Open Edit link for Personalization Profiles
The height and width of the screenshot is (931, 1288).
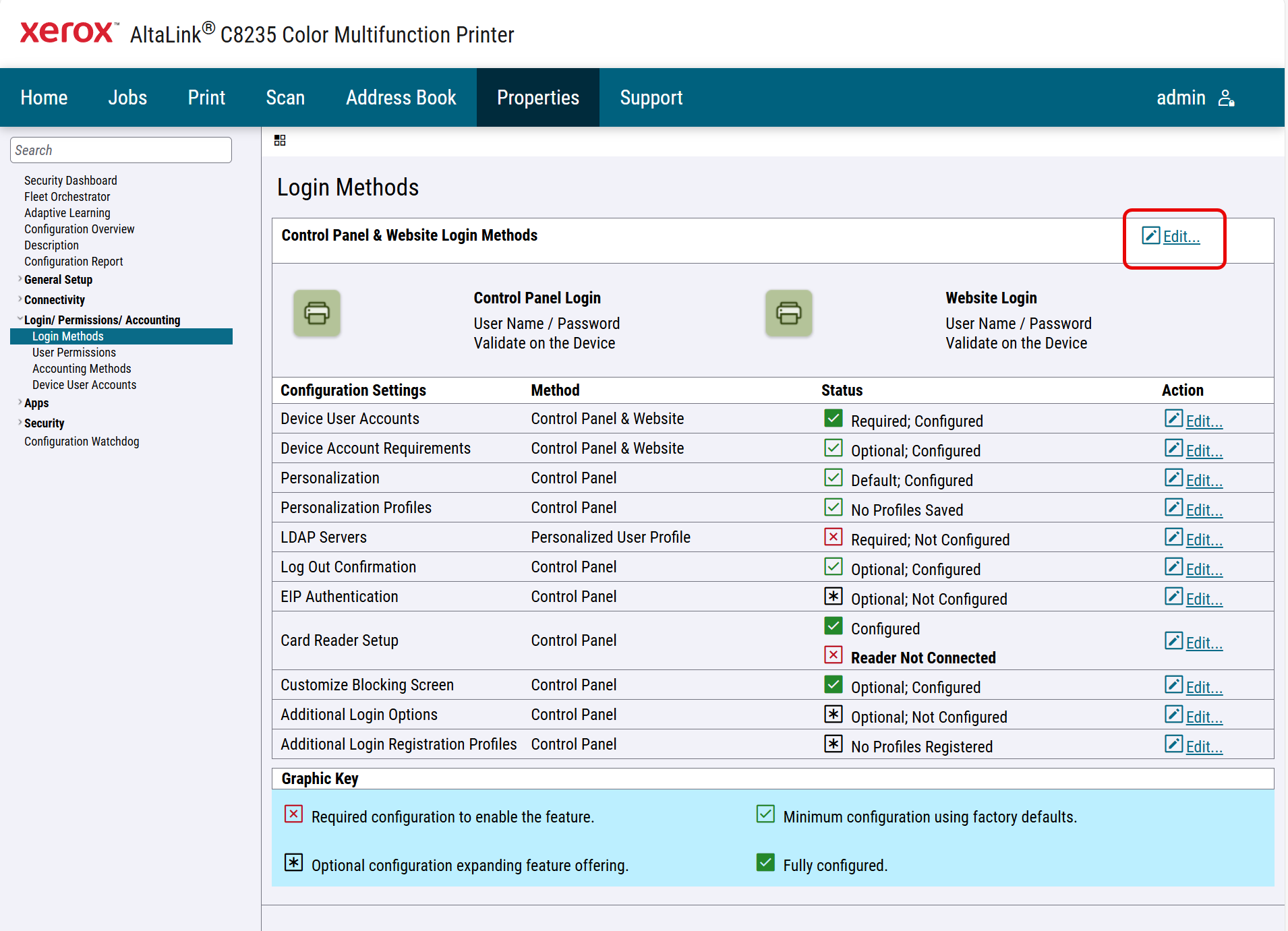click(x=1204, y=510)
